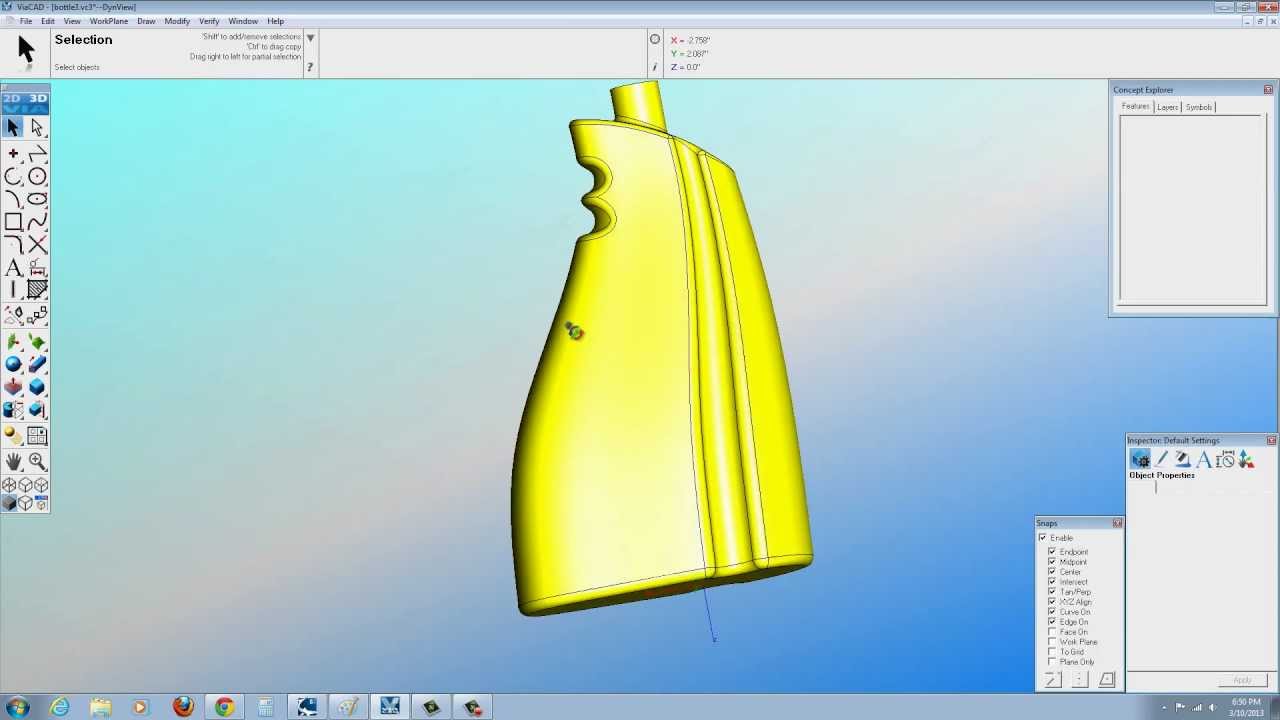Switch to Layers tab in Concept Explorer
1280x720 pixels.
pos(1167,107)
